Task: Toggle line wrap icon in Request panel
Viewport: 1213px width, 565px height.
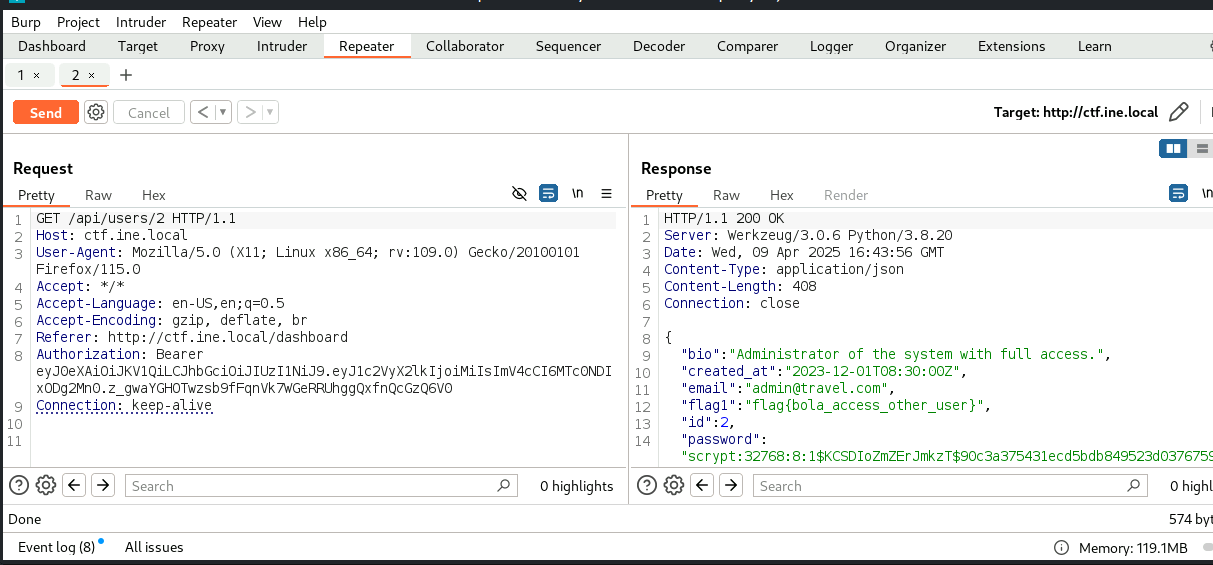Action: 548,194
